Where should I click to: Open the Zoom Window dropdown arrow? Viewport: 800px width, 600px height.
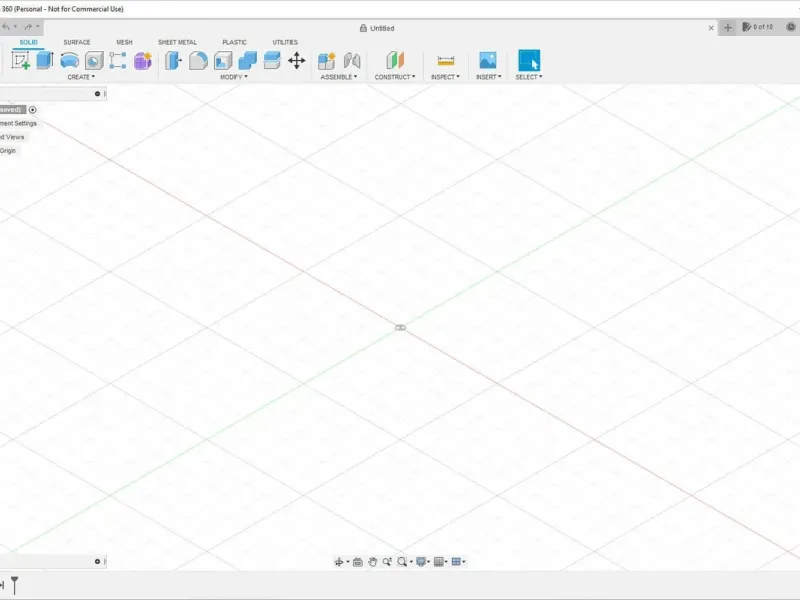[411, 562]
